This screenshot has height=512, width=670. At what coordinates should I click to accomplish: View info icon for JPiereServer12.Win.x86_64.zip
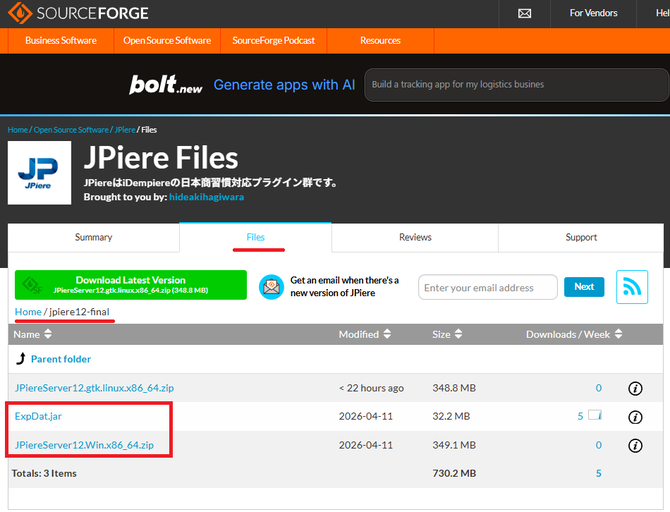point(635,446)
